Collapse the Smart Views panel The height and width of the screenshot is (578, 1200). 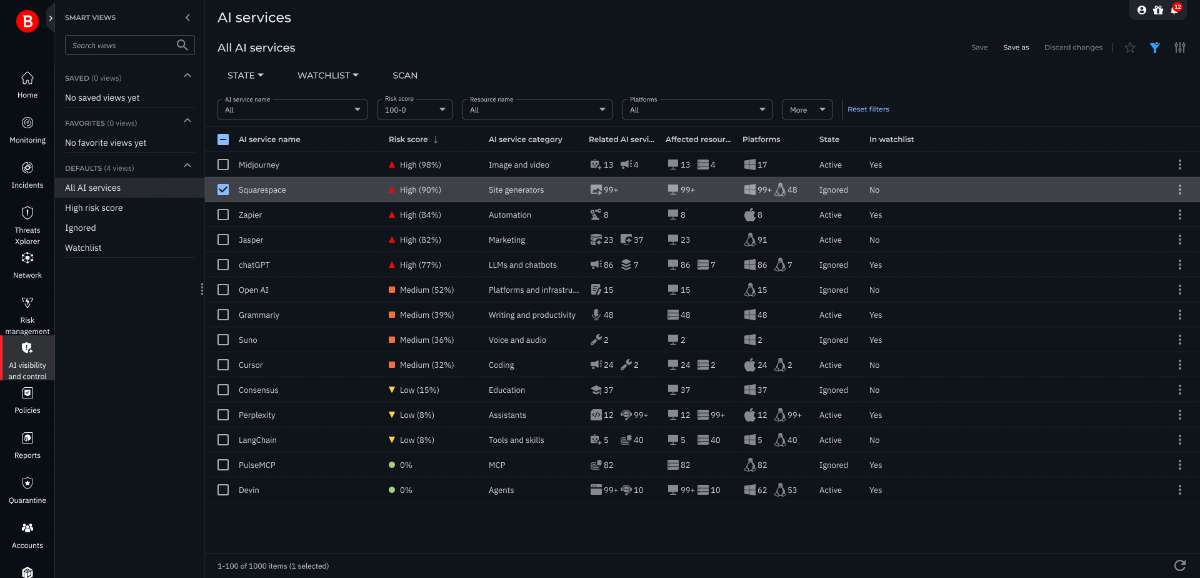point(187,17)
